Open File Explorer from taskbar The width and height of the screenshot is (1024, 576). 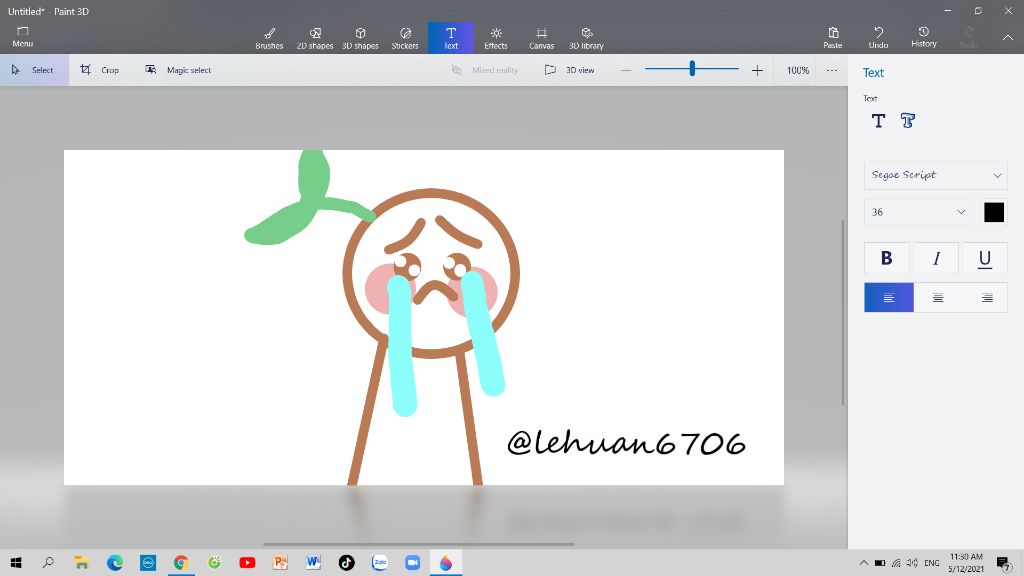tap(81, 562)
